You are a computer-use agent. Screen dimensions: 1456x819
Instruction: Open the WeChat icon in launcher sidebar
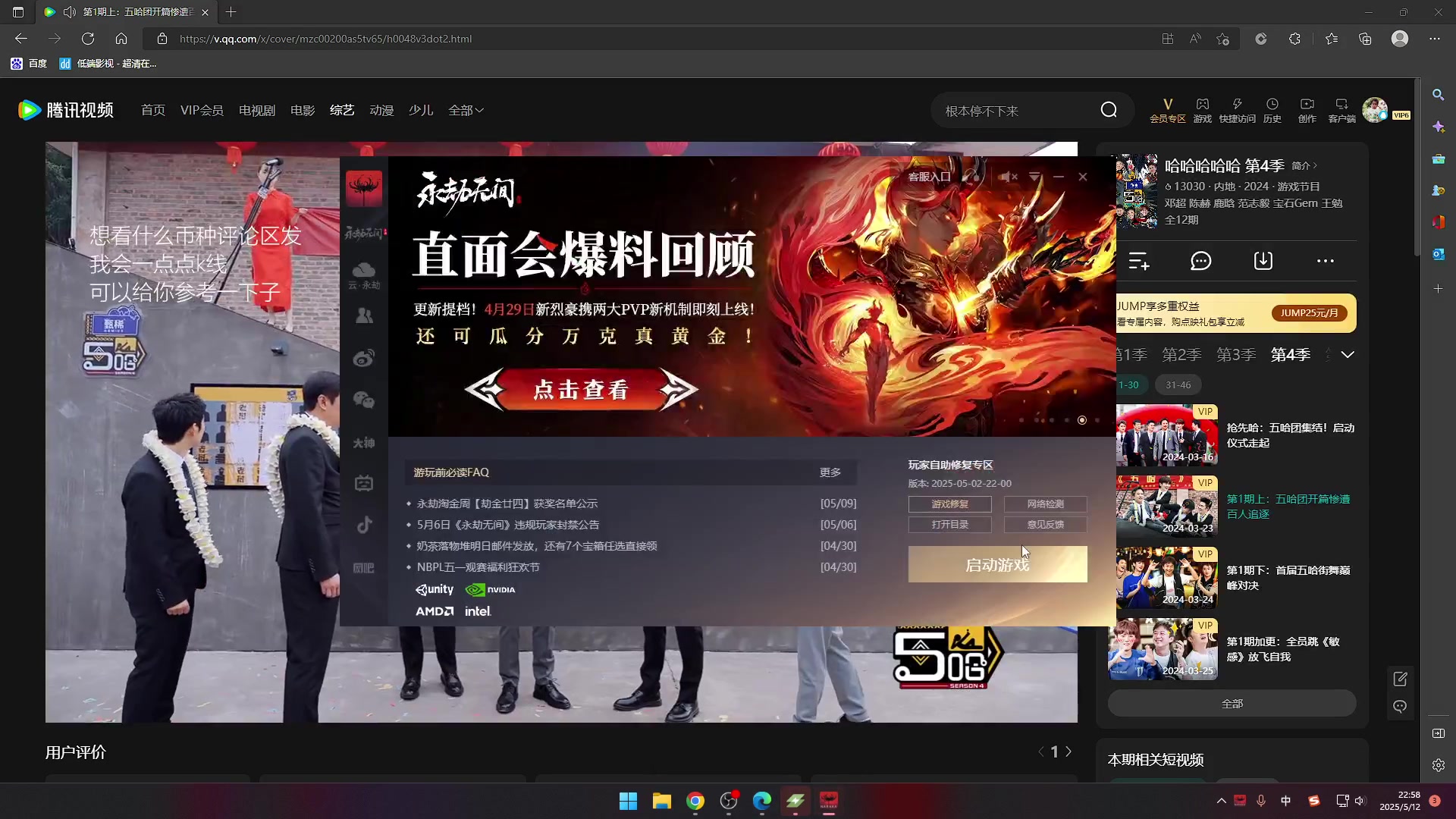(364, 400)
